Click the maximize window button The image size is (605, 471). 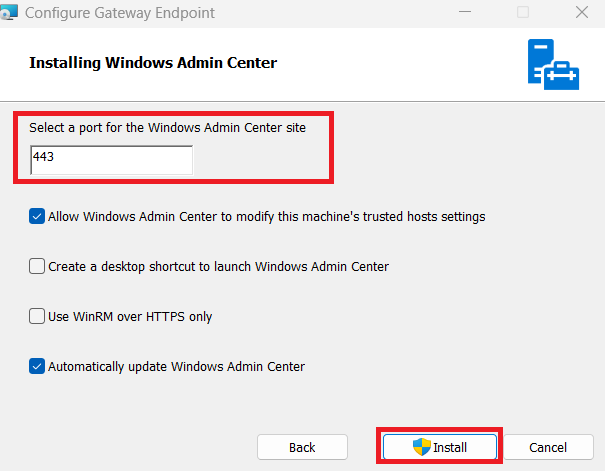coord(523,14)
